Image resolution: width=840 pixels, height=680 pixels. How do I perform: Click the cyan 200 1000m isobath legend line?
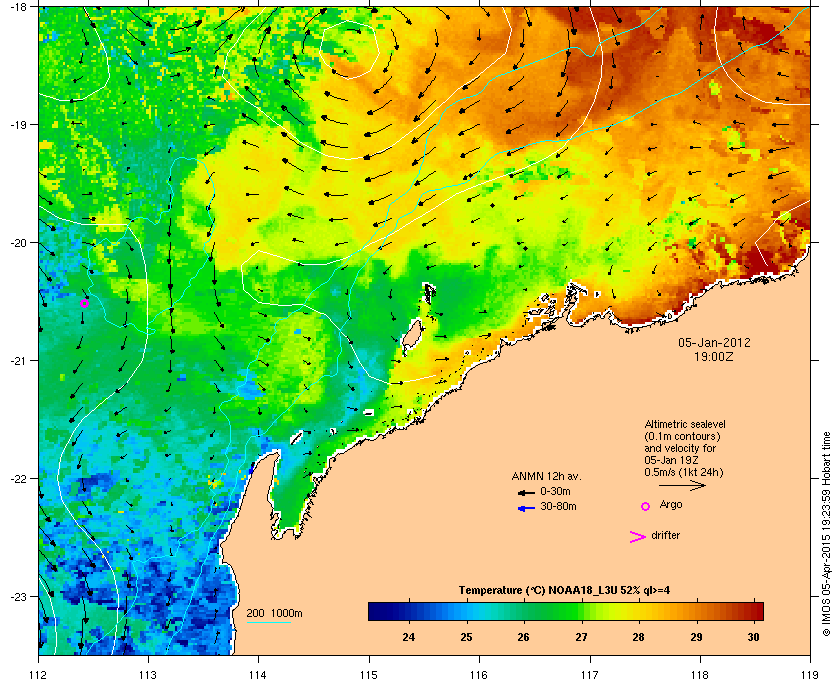pyautogui.click(x=268, y=622)
